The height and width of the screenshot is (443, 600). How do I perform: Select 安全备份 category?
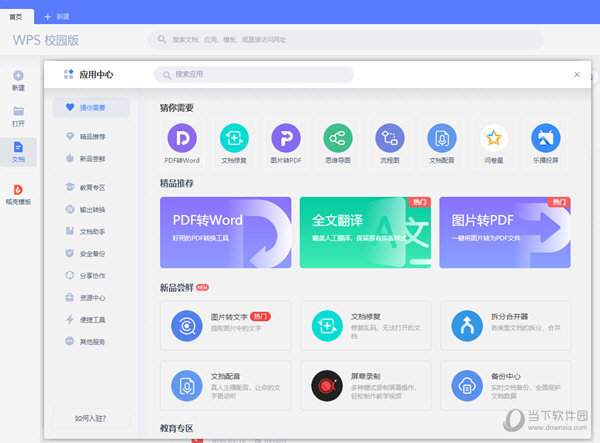(86, 254)
